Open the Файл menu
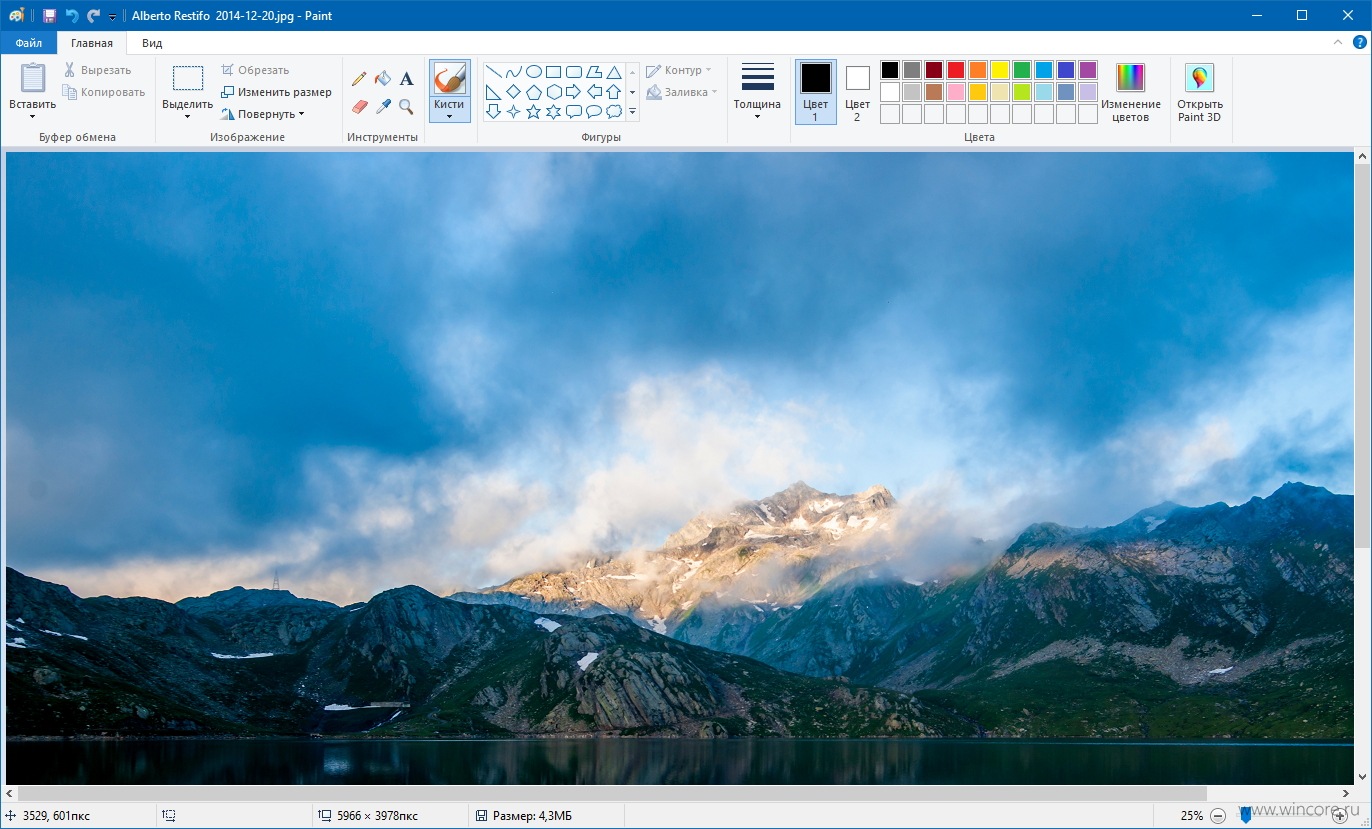1372x829 pixels. click(28, 43)
